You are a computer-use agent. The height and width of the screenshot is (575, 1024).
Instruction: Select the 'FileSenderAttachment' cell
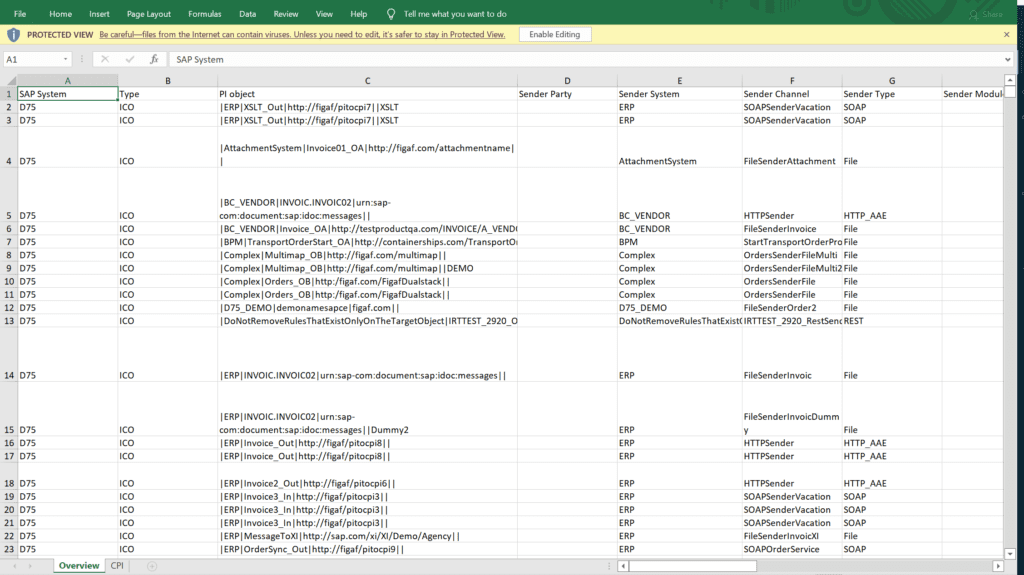coord(792,147)
